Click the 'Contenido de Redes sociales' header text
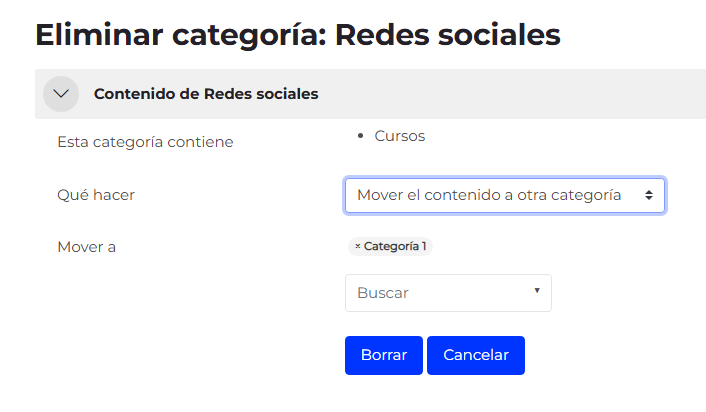This screenshot has width=706, height=412. click(x=206, y=94)
